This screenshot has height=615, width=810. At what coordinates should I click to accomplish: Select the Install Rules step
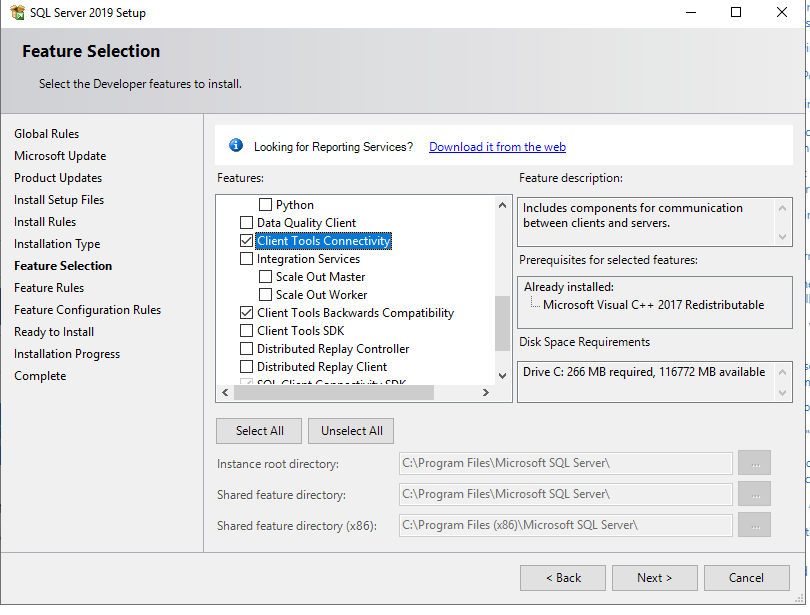45,222
